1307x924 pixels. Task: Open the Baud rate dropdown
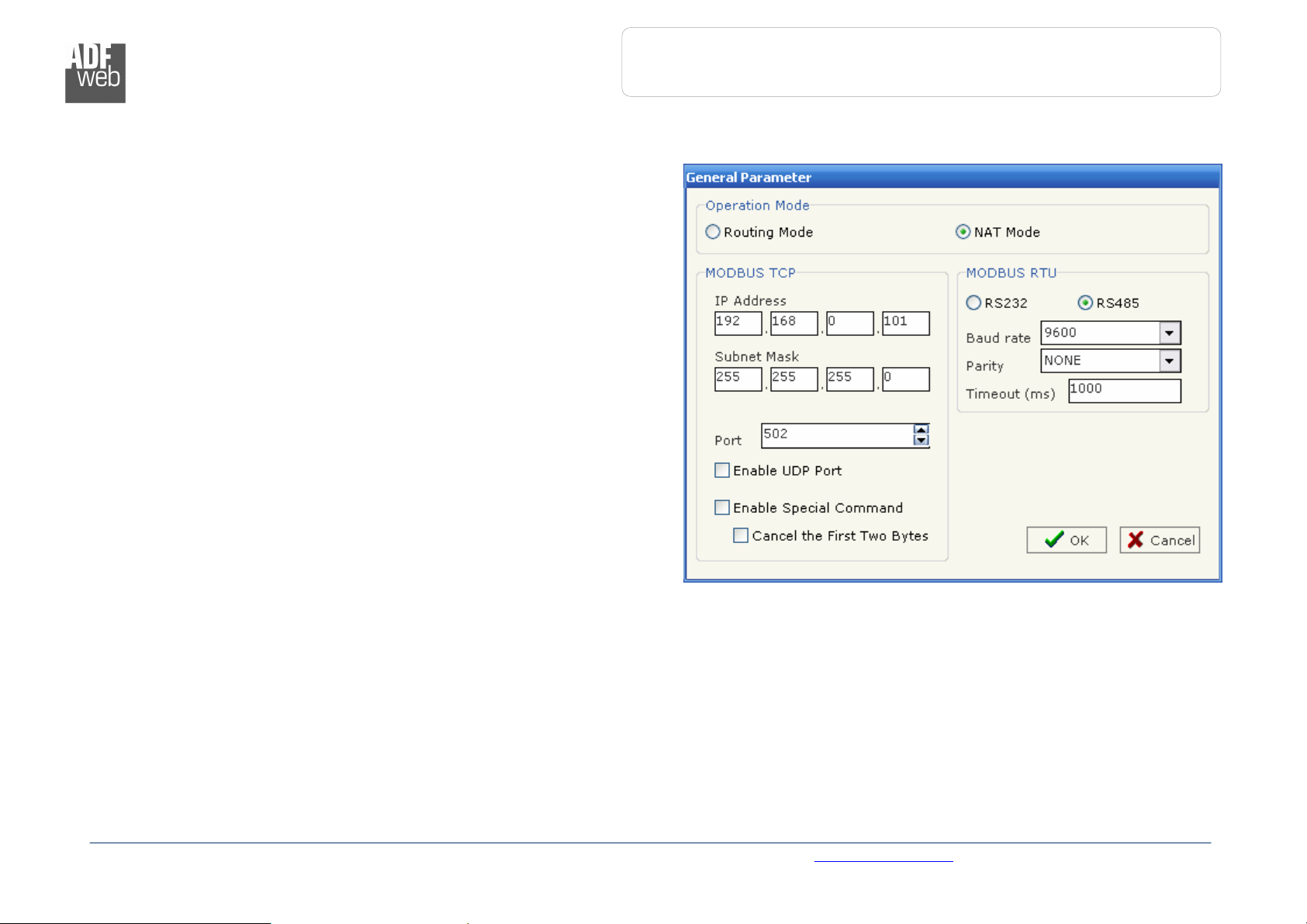click(1170, 333)
